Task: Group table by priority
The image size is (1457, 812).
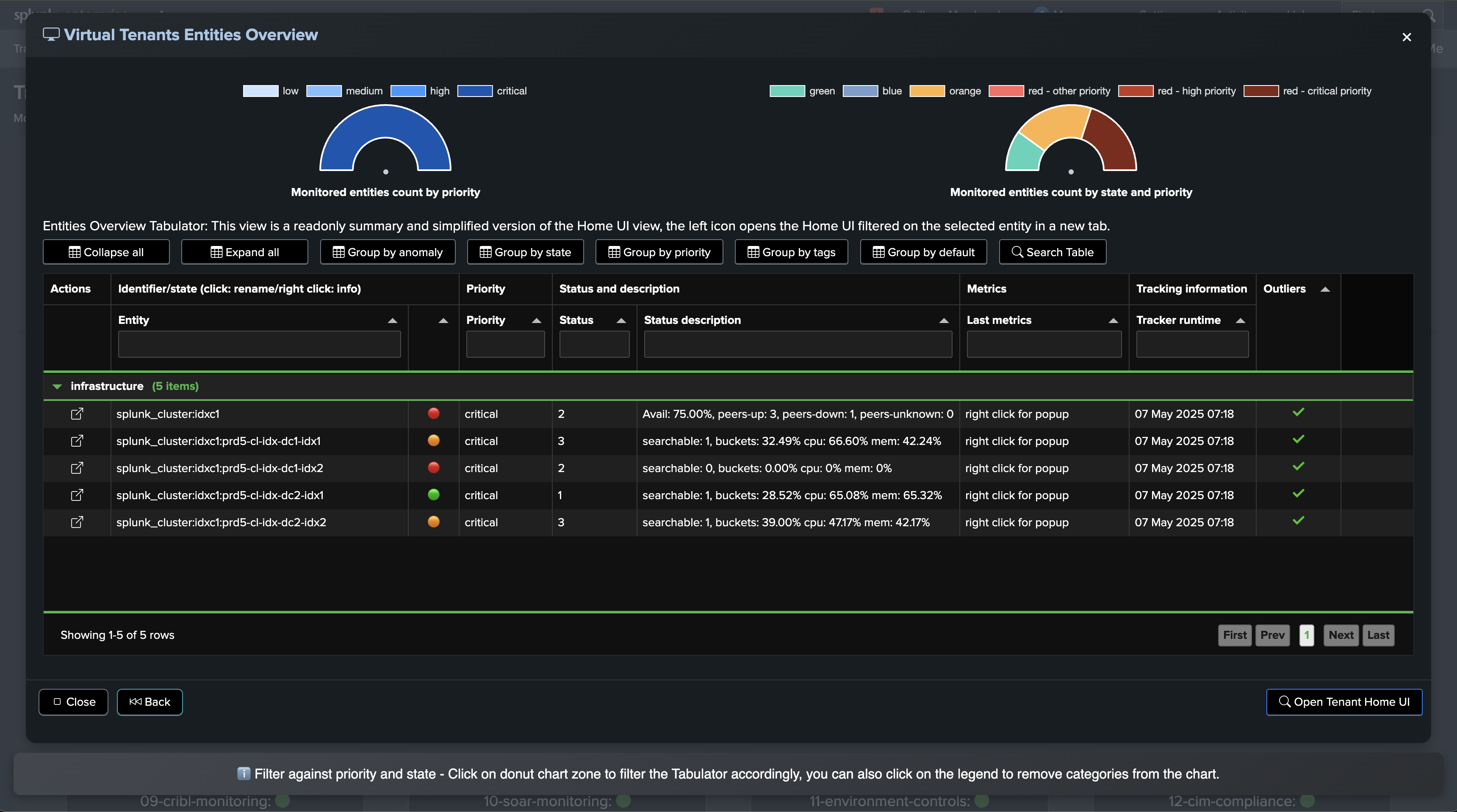Action: (x=659, y=252)
